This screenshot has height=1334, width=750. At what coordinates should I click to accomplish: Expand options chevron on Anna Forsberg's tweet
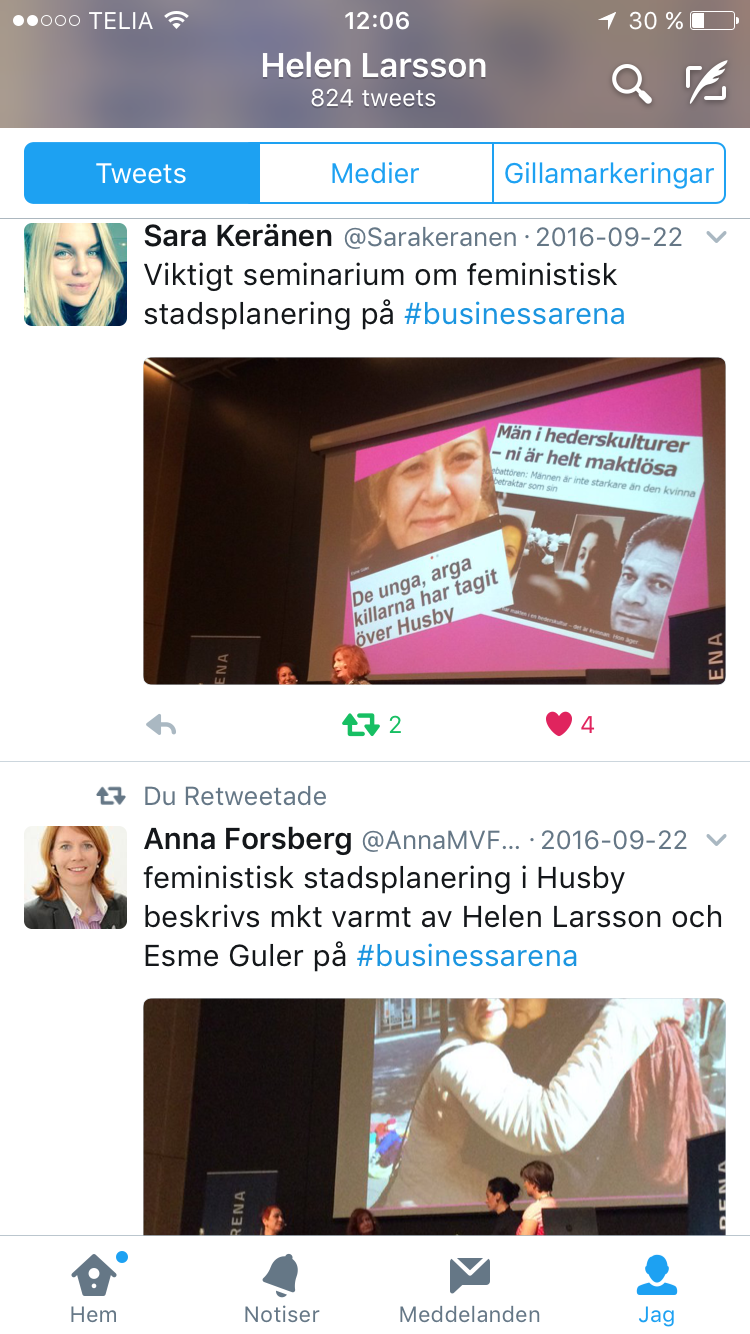pyautogui.click(x=716, y=840)
